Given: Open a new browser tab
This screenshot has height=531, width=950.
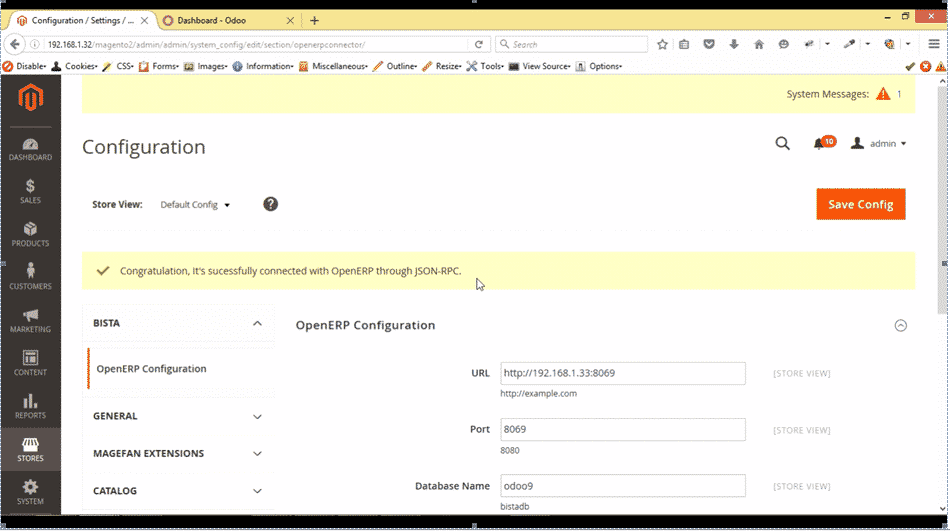Looking at the screenshot, I should tap(314, 21).
